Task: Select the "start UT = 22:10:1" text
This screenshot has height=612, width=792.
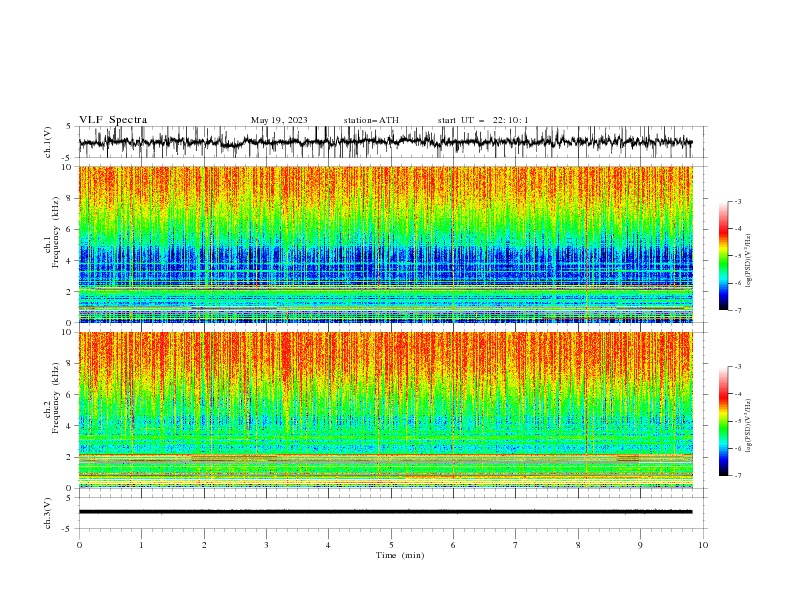Action: pyautogui.click(x=483, y=120)
